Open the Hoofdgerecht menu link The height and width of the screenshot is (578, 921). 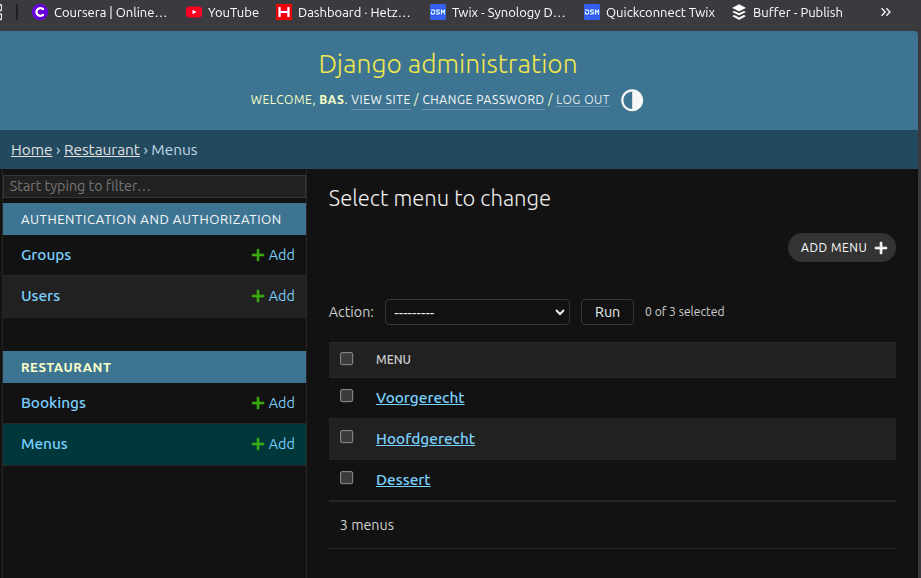pos(425,439)
